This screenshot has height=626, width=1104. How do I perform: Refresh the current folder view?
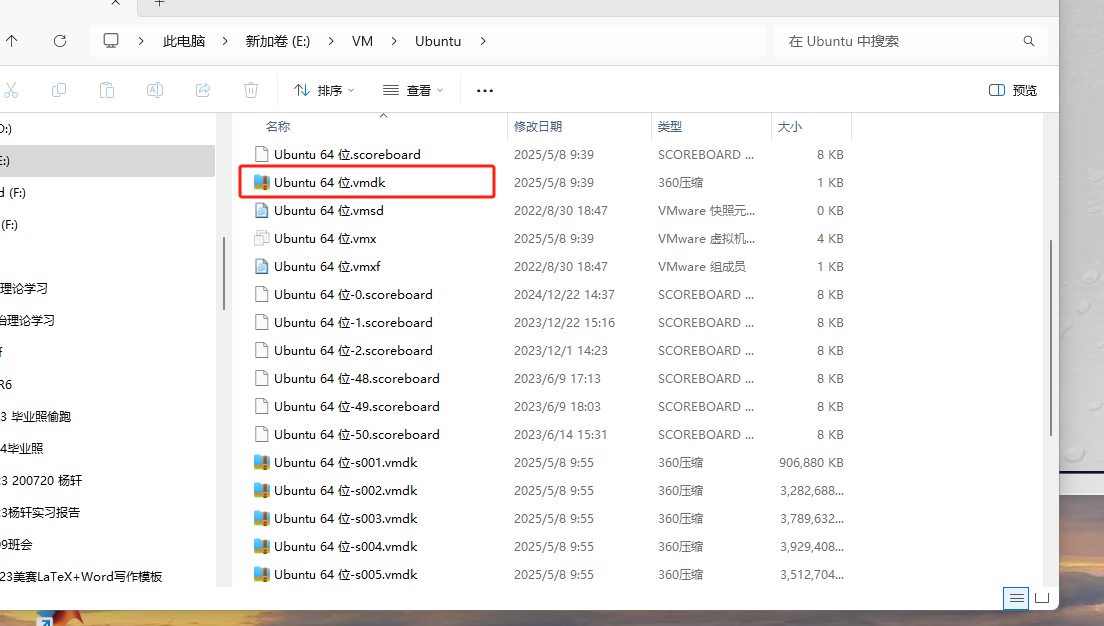coord(60,41)
